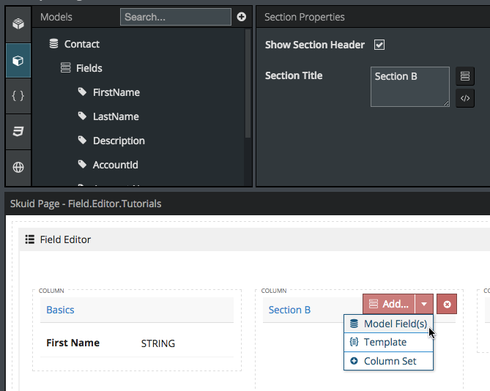The width and height of the screenshot is (490, 391).
Task: Select the Basics section header
Action: (x=137, y=310)
